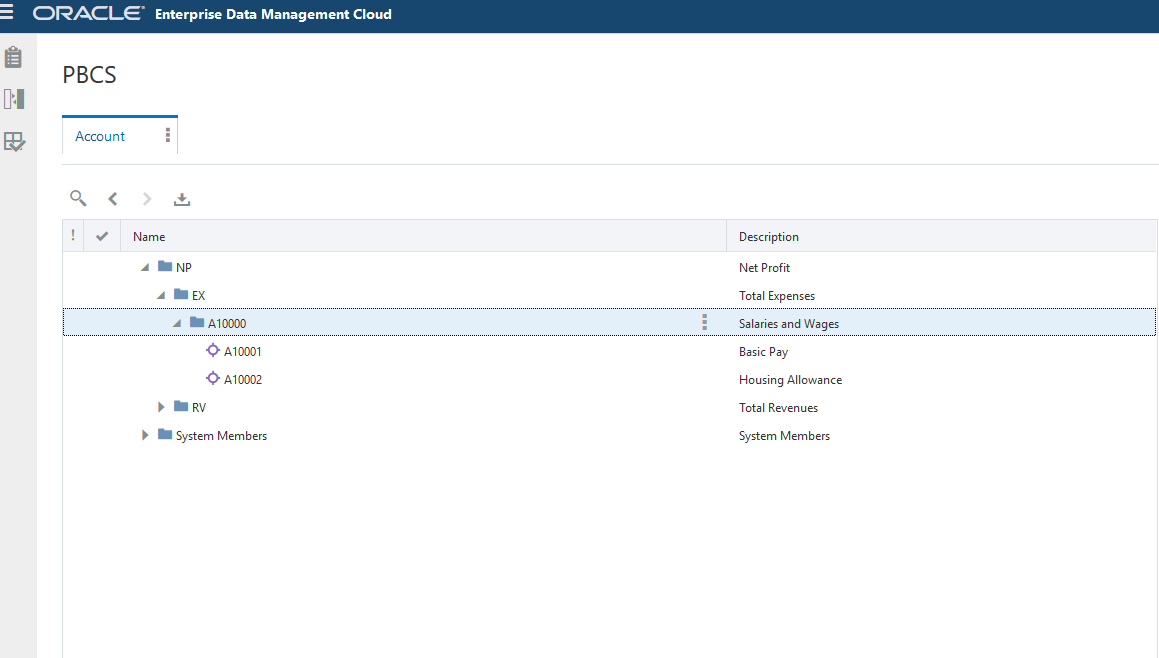Switch to the Account tab

100,136
